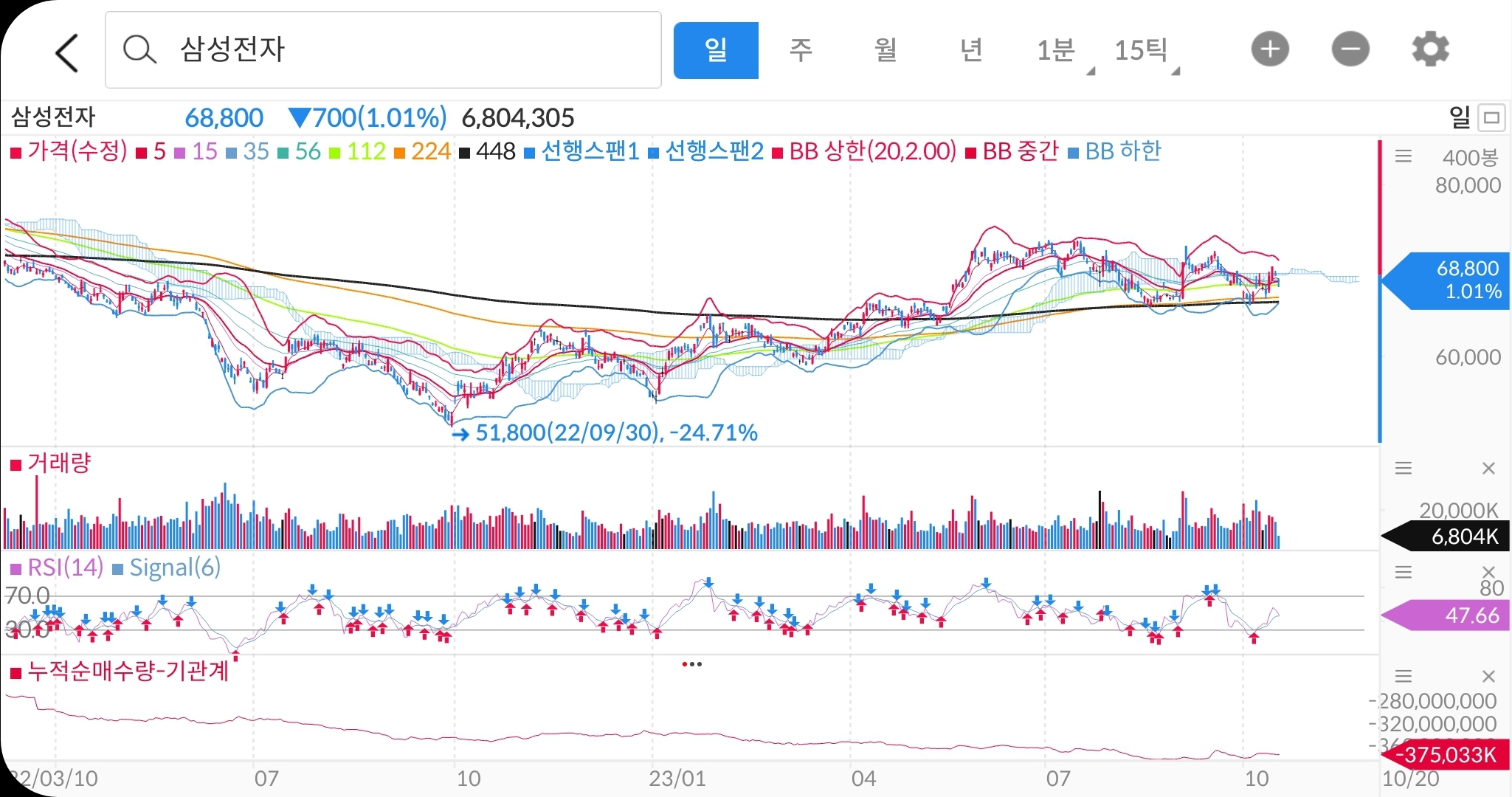Viewport: 1512px width, 797px height.
Task: Tap the 일 period label beside the fullscreen icon
Action: [1460, 117]
